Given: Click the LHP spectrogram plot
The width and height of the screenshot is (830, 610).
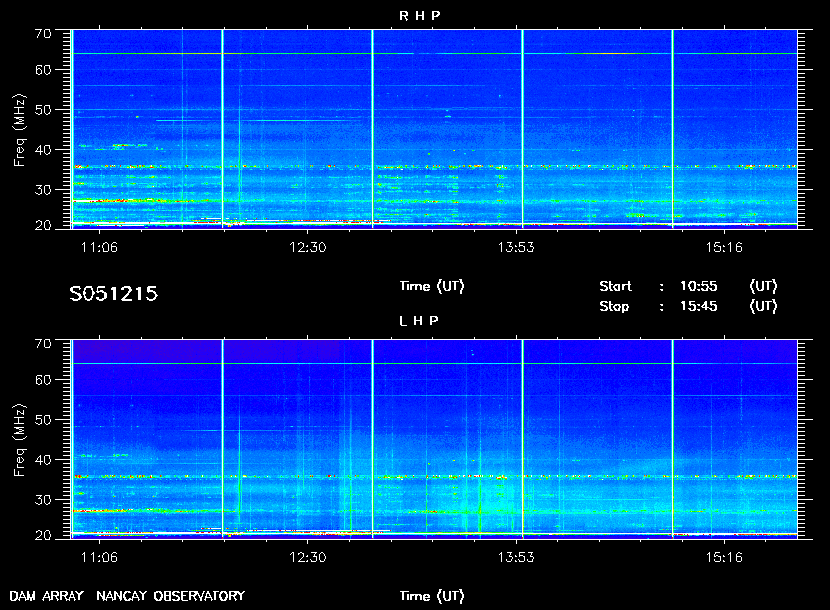Looking at the screenshot, I should click(434, 439).
